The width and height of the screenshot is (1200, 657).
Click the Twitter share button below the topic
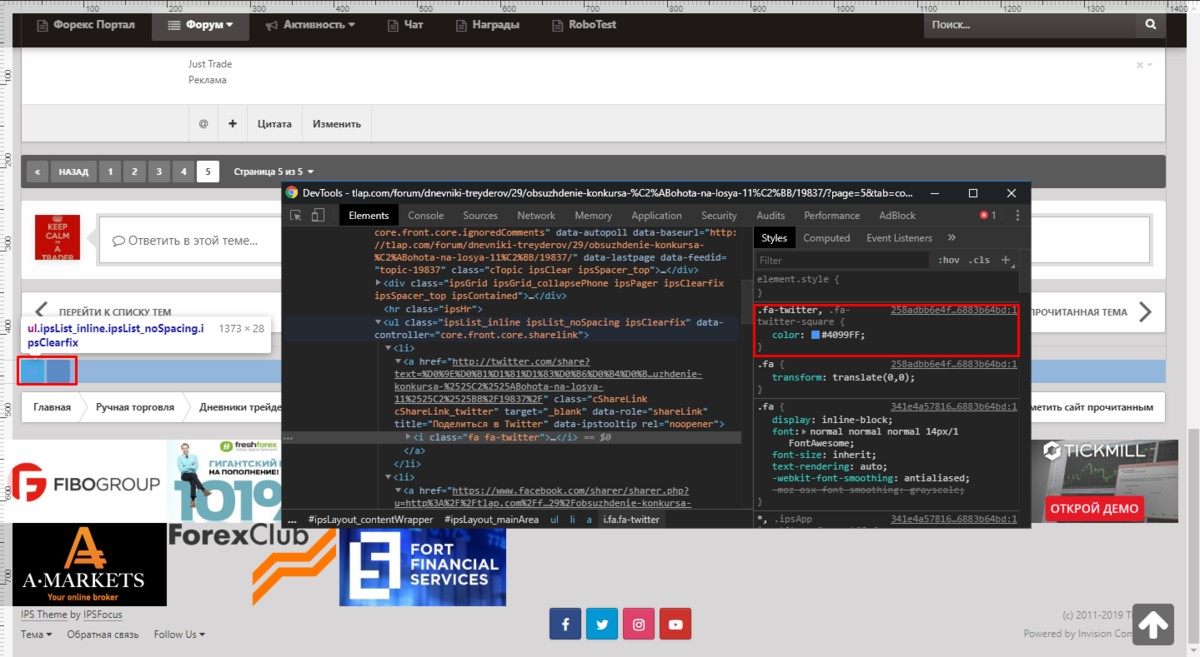pyautogui.click(x=33, y=371)
